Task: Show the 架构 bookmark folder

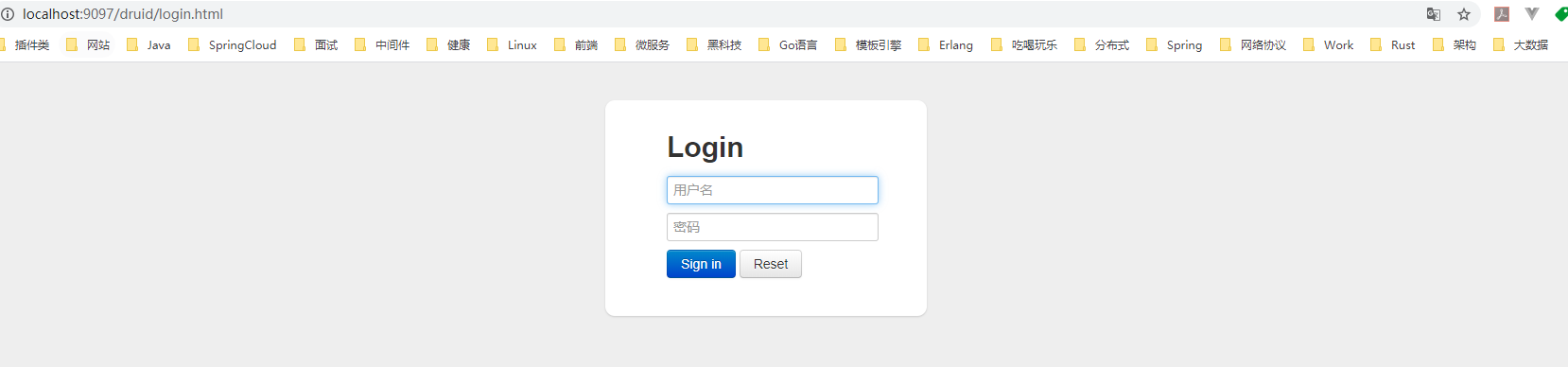Action: click(1455, 44)
